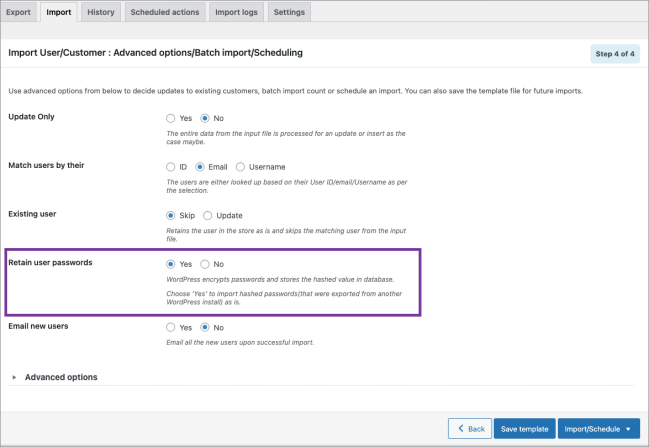
Task: Match users by ID radio option
Action: click(171, 166)
